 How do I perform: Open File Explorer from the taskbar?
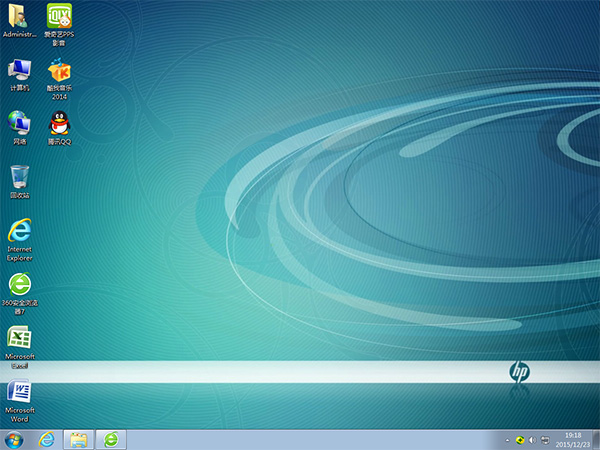coord(78,440)
